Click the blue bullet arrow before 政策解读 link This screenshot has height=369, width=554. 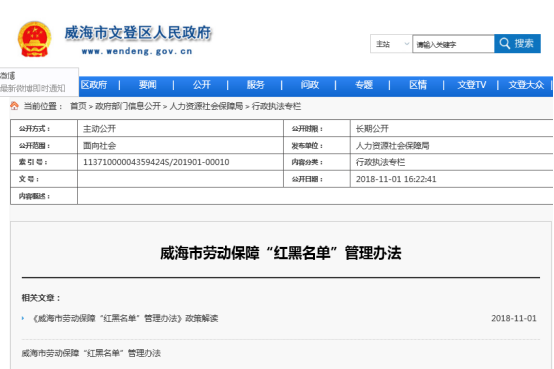click(x=23, y=318)
